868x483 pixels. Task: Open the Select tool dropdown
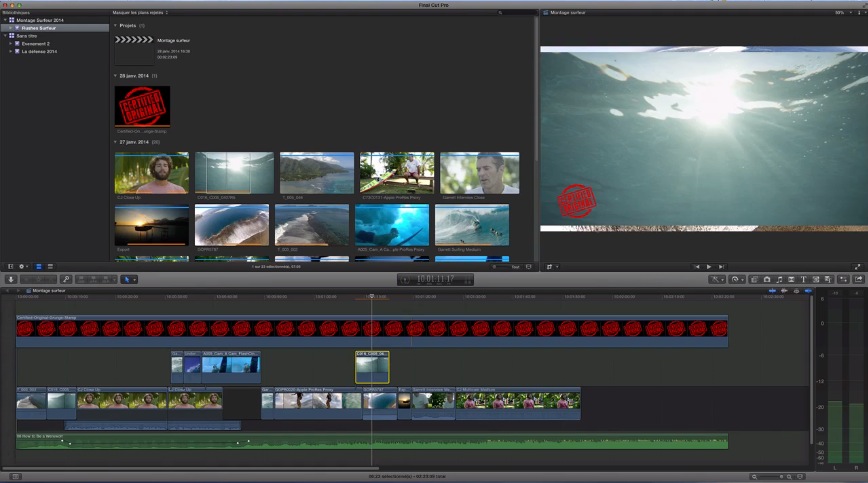point(130,279)
